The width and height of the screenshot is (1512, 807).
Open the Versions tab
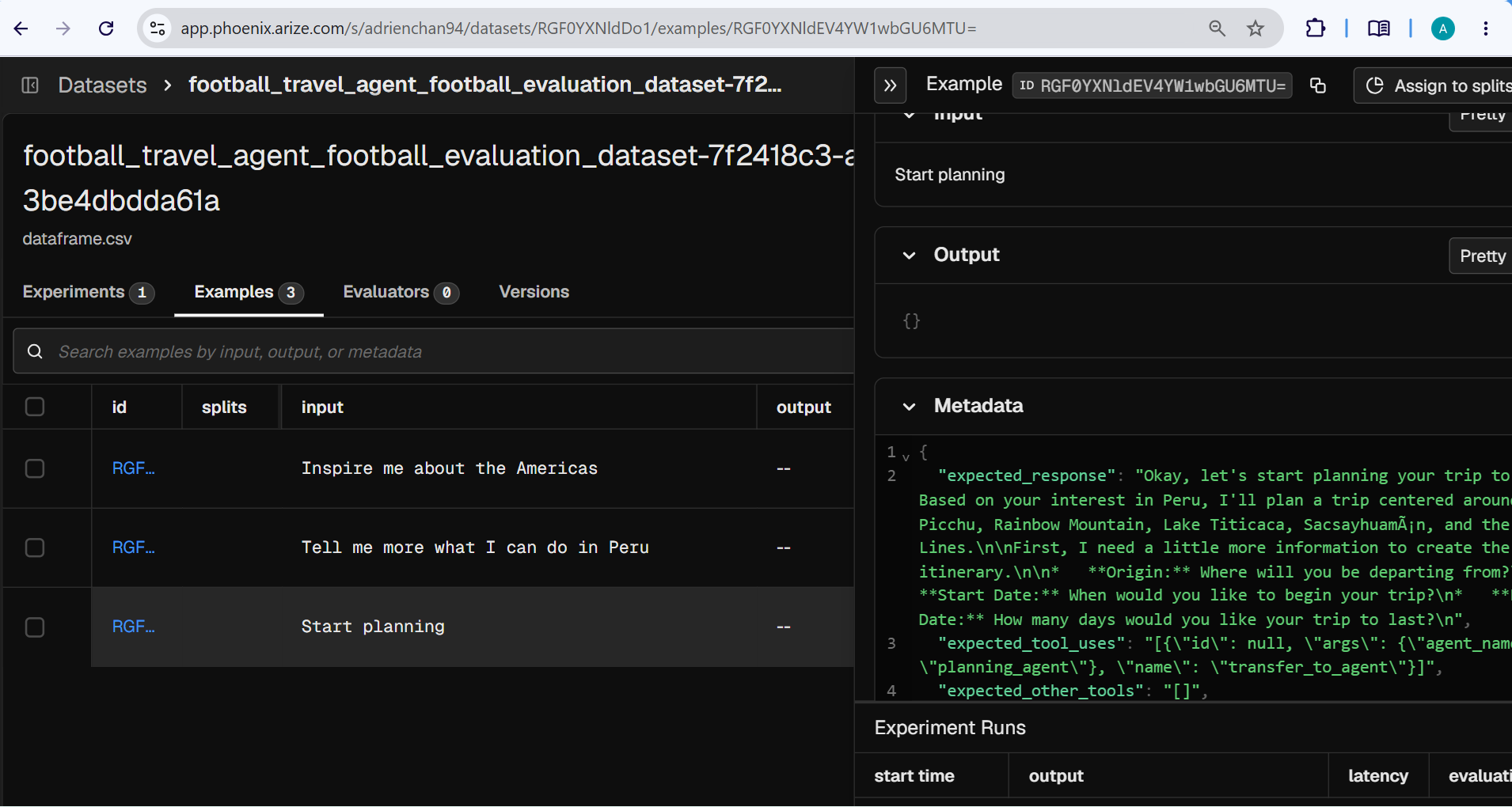(x=534, y=292)
